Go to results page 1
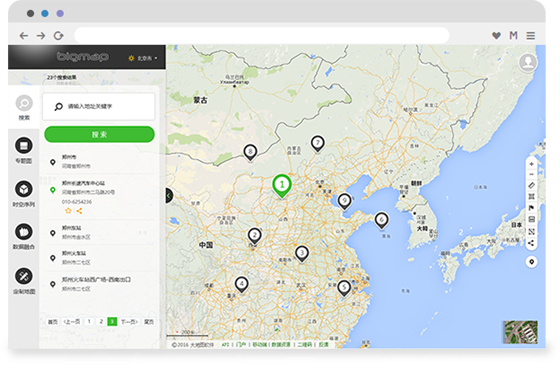Screen dimensions: 560x365 [x=89, y=322]
